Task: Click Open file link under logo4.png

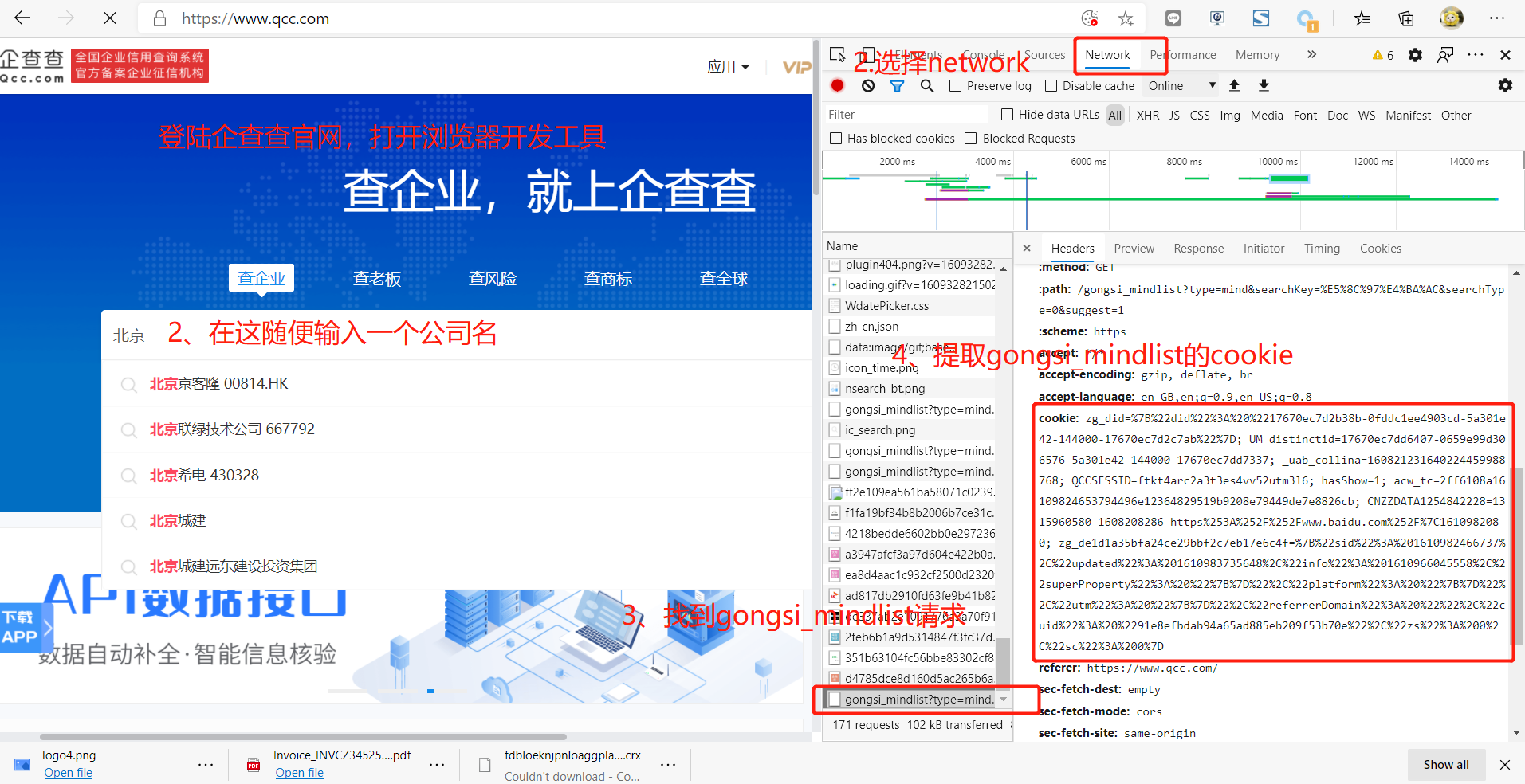Action: point(69,773)
